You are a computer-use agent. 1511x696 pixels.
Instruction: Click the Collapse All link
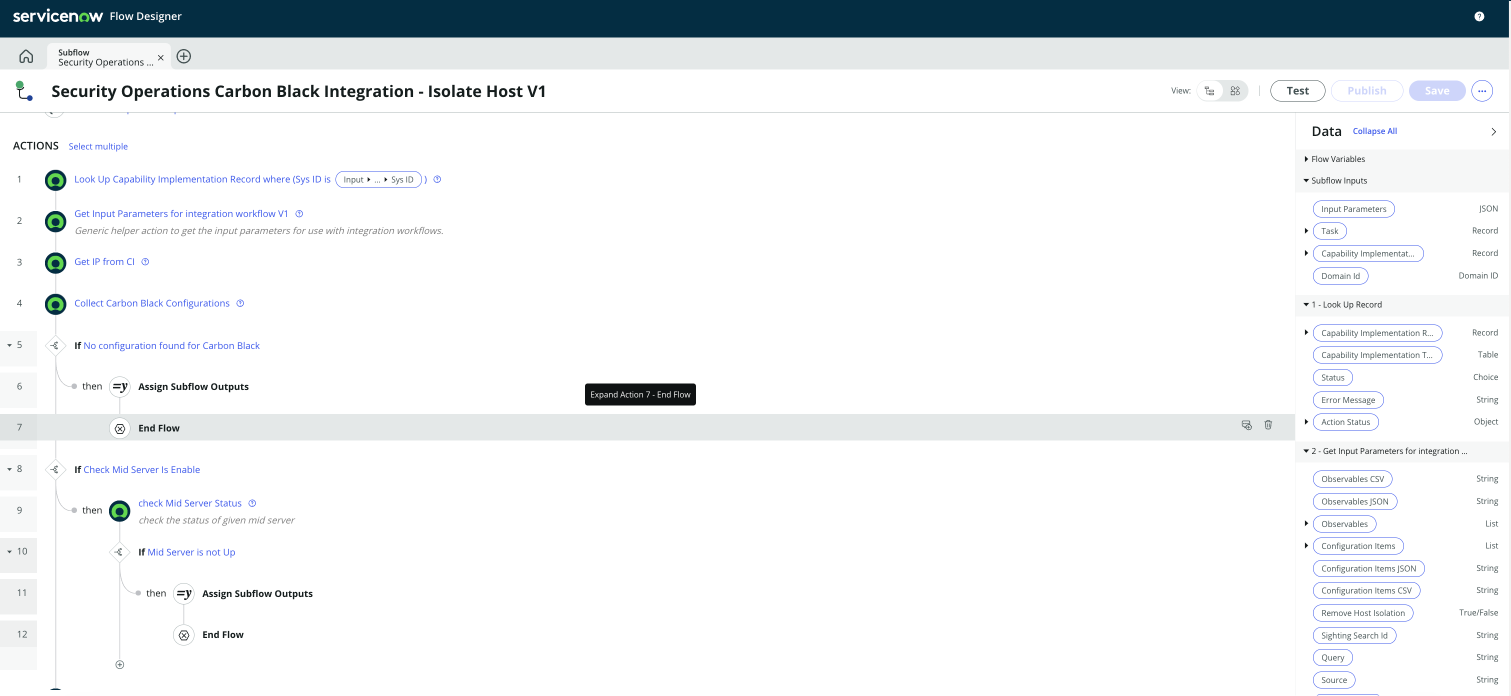[x=1375, y=131]
